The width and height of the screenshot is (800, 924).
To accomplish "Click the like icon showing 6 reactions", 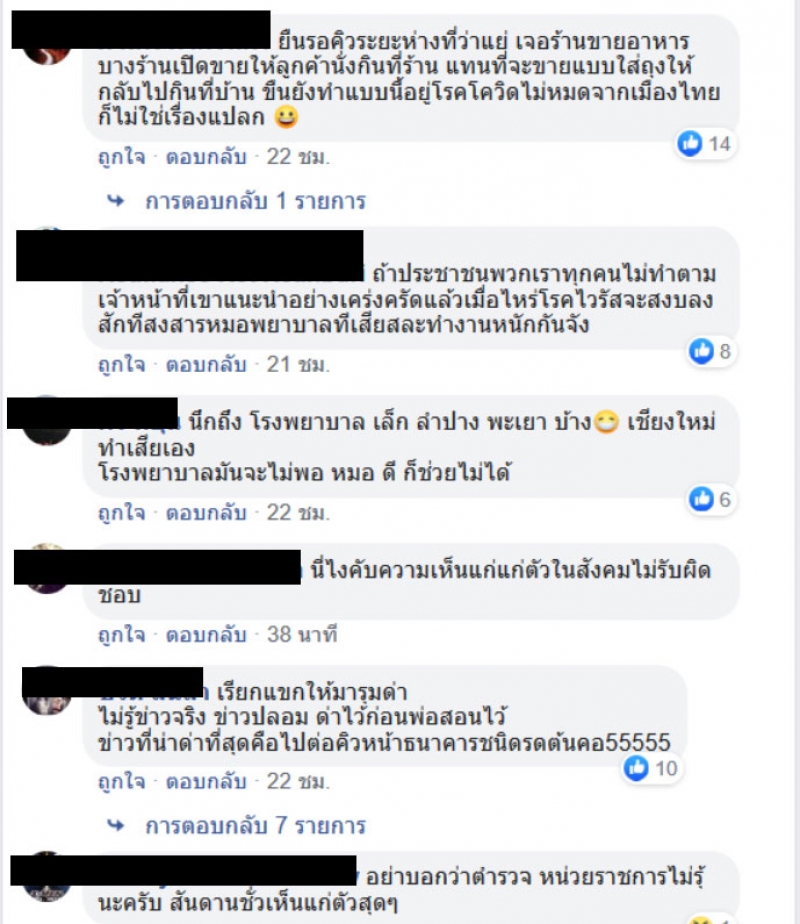I will pyautogui.click(x=701, y=499).
